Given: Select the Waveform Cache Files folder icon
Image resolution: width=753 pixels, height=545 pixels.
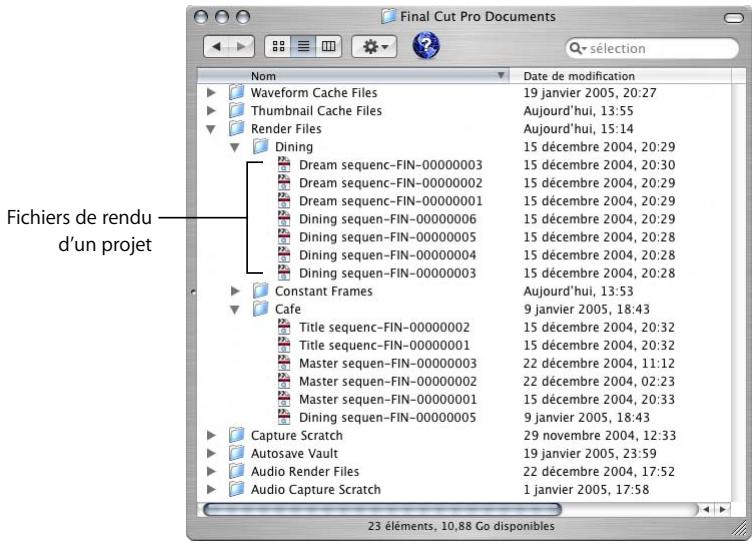Looking at the screenshot, I should point(236,92).
